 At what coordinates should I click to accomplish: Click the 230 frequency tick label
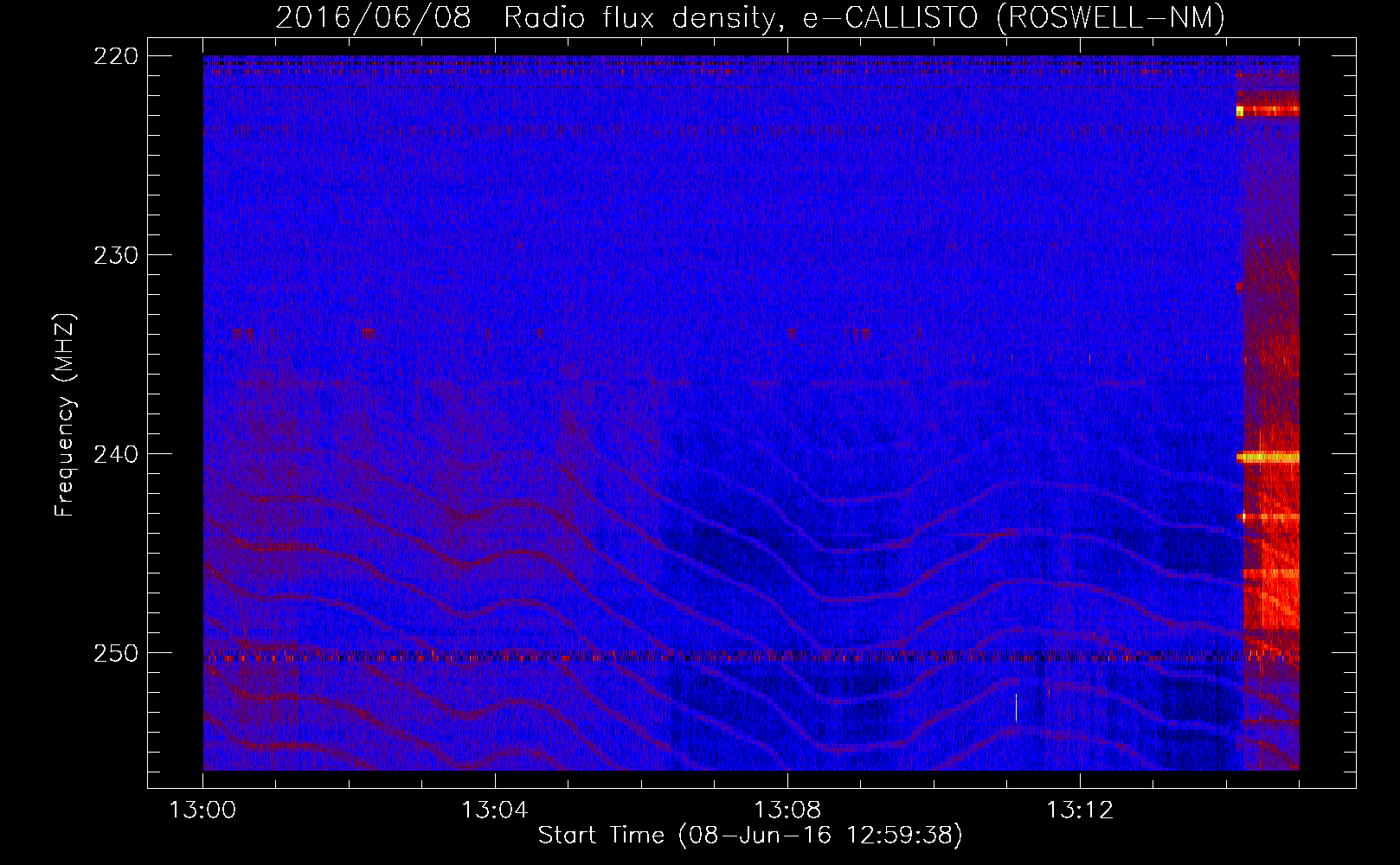click(x=115, y=255)
